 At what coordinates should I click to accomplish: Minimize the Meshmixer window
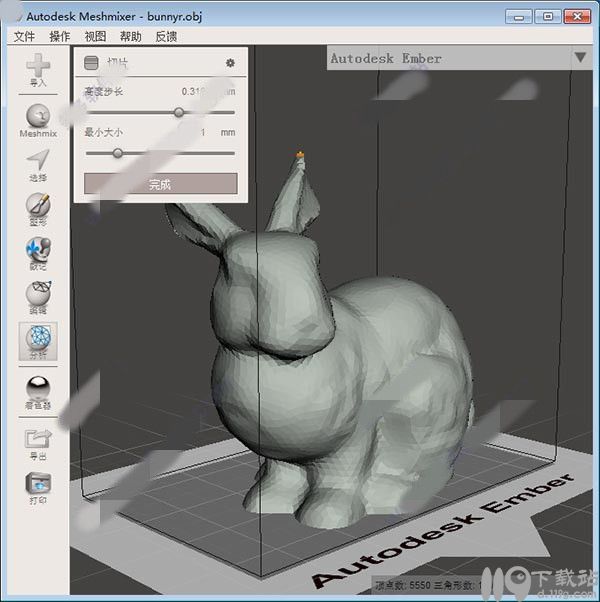click(x=519, y=17)
